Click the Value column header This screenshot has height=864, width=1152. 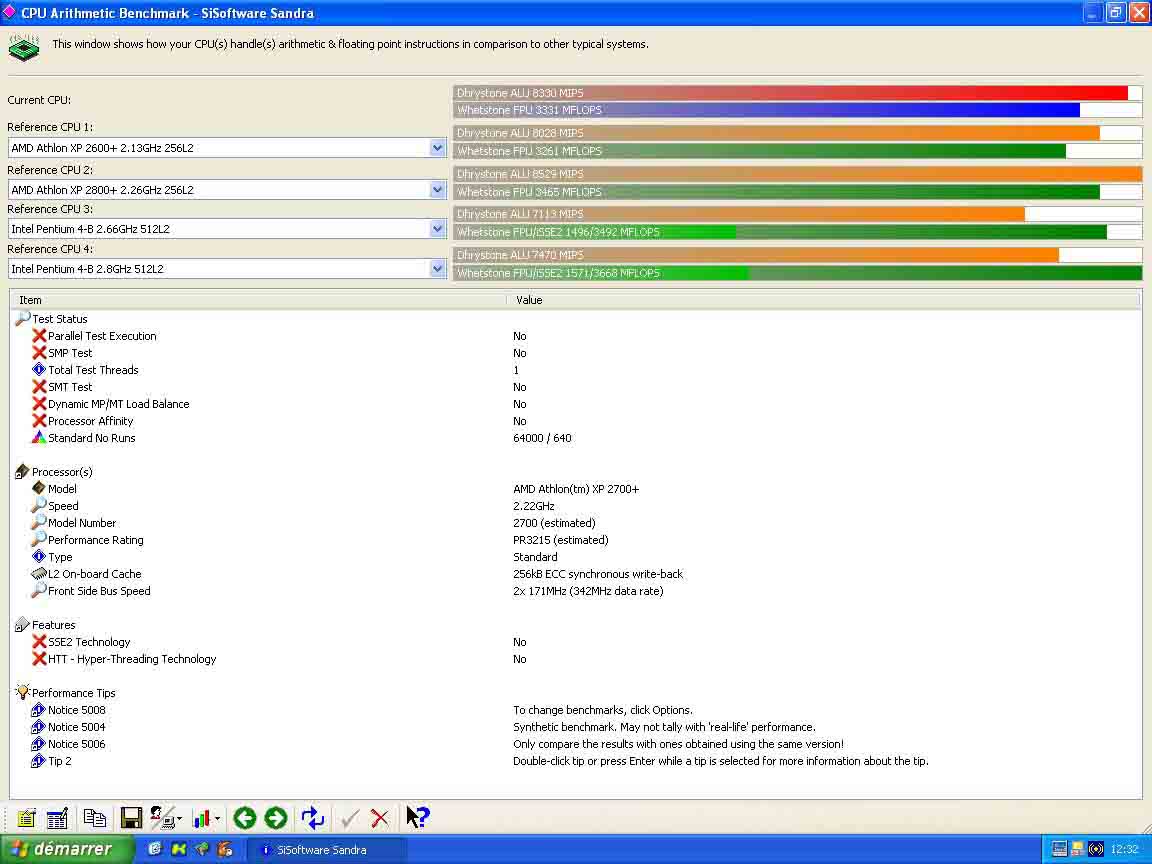point(529,300)
